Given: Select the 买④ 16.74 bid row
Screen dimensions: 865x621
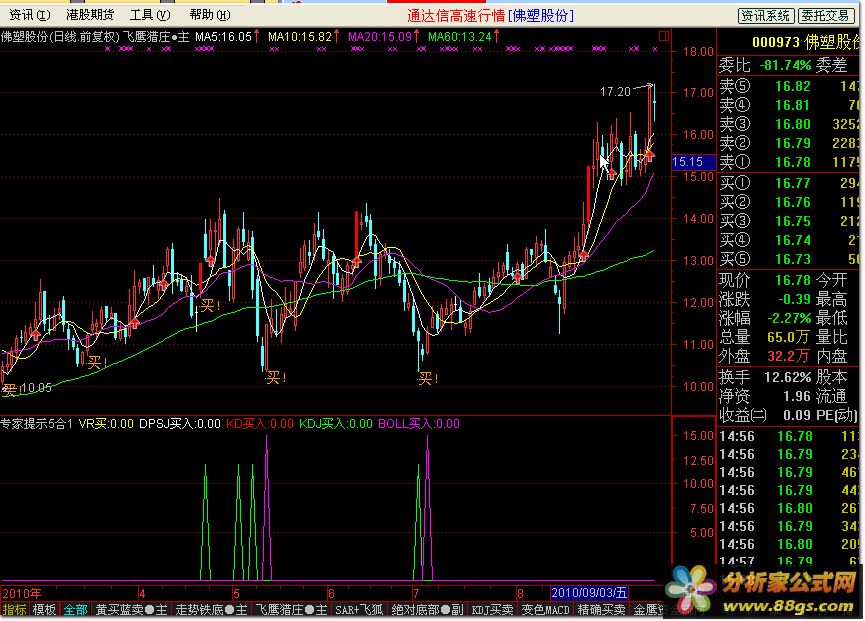Looking at the screenshot, I should tap(791, 240).
